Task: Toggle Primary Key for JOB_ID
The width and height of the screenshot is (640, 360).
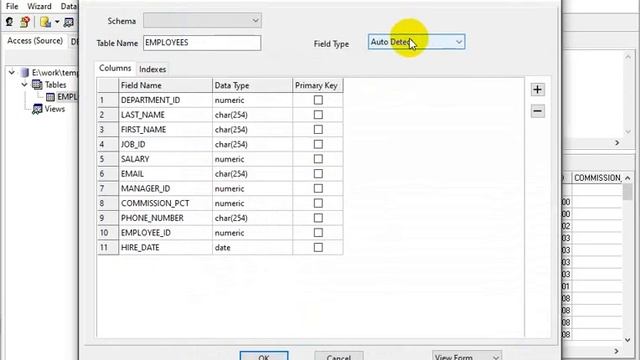Action: click(x=318, y=144)
